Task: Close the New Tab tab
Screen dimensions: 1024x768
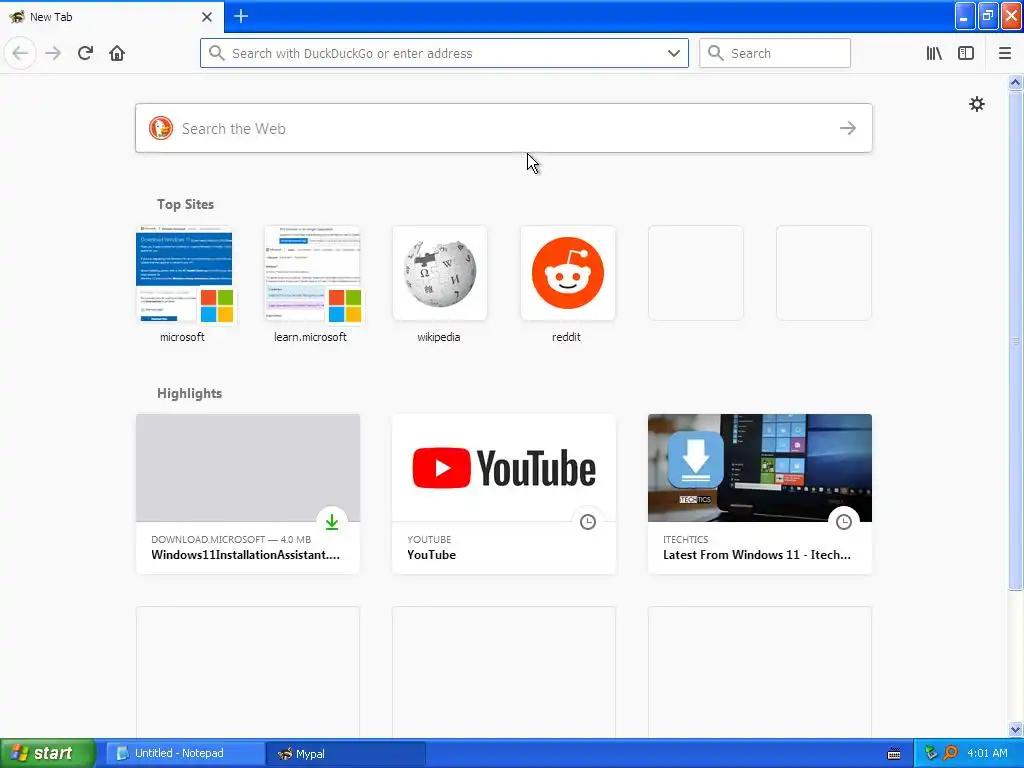Action: [x=206, y=17]
